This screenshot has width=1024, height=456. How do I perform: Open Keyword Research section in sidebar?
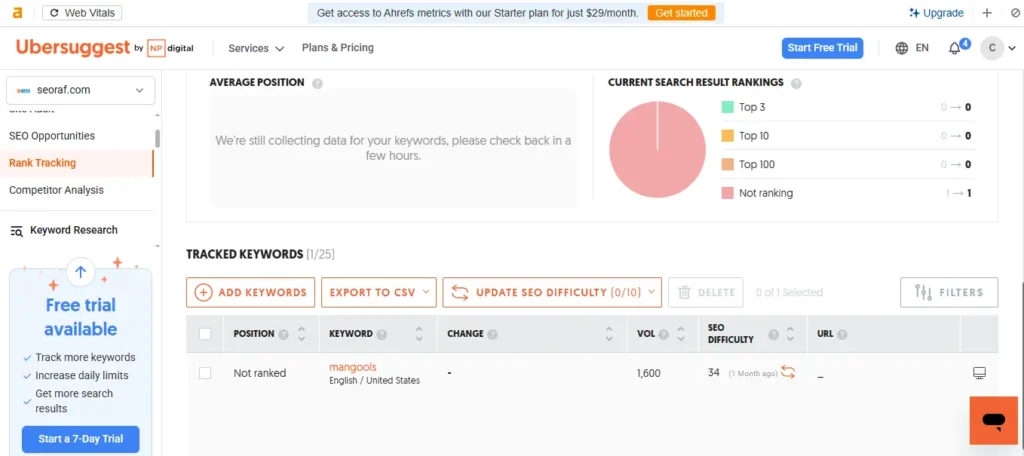click(64, 230)
